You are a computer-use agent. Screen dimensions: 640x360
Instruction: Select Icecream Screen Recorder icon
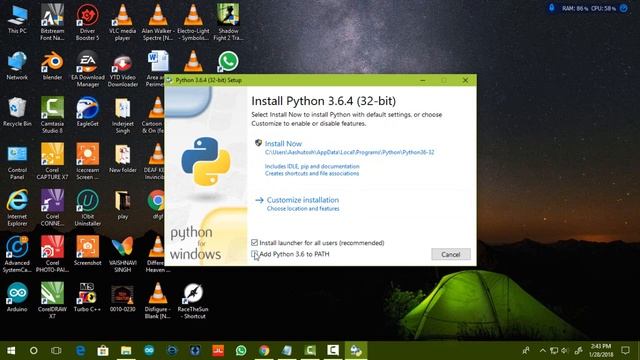[87, 162]
